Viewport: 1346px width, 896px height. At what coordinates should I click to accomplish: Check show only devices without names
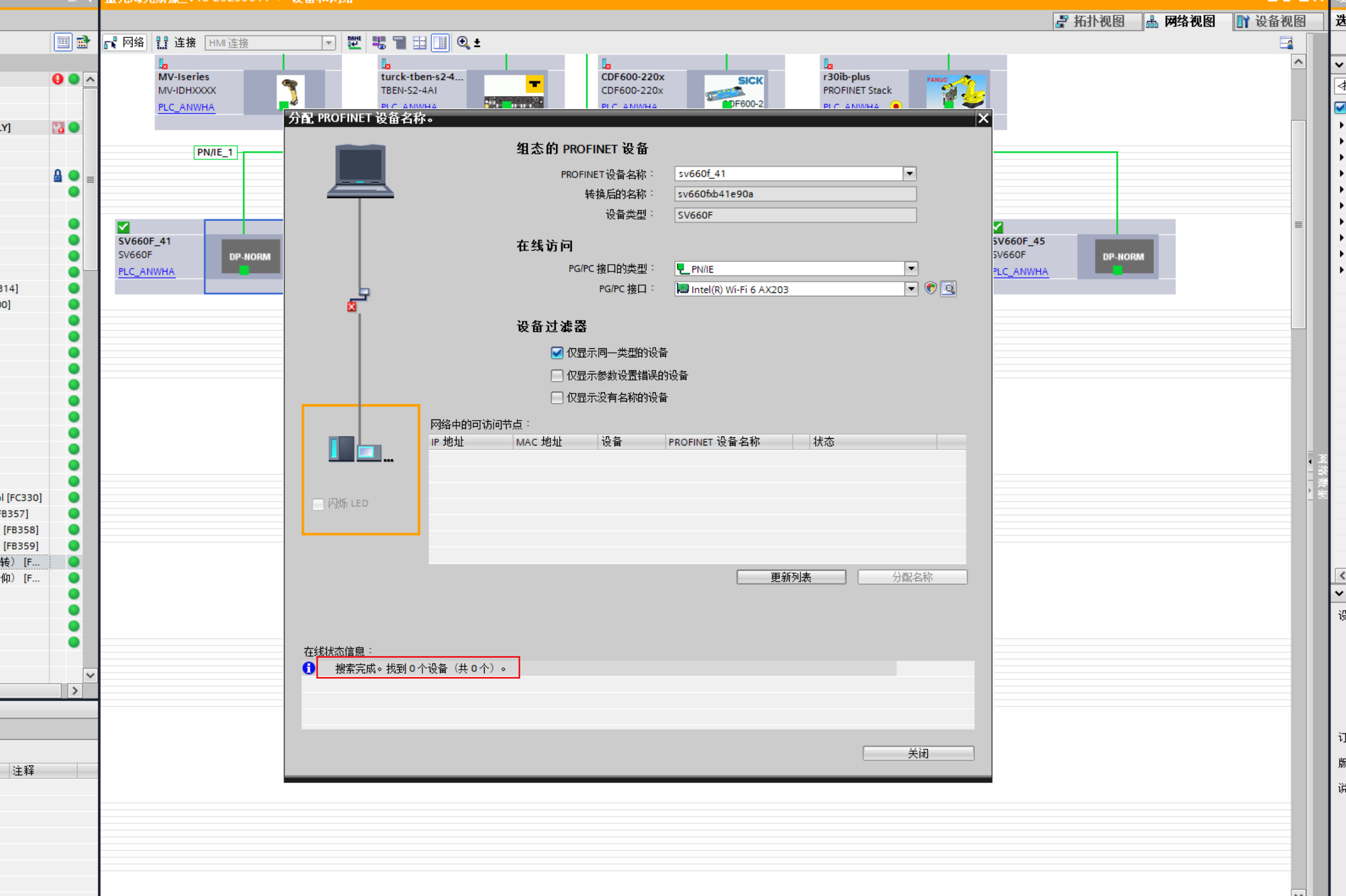point(557,397)
